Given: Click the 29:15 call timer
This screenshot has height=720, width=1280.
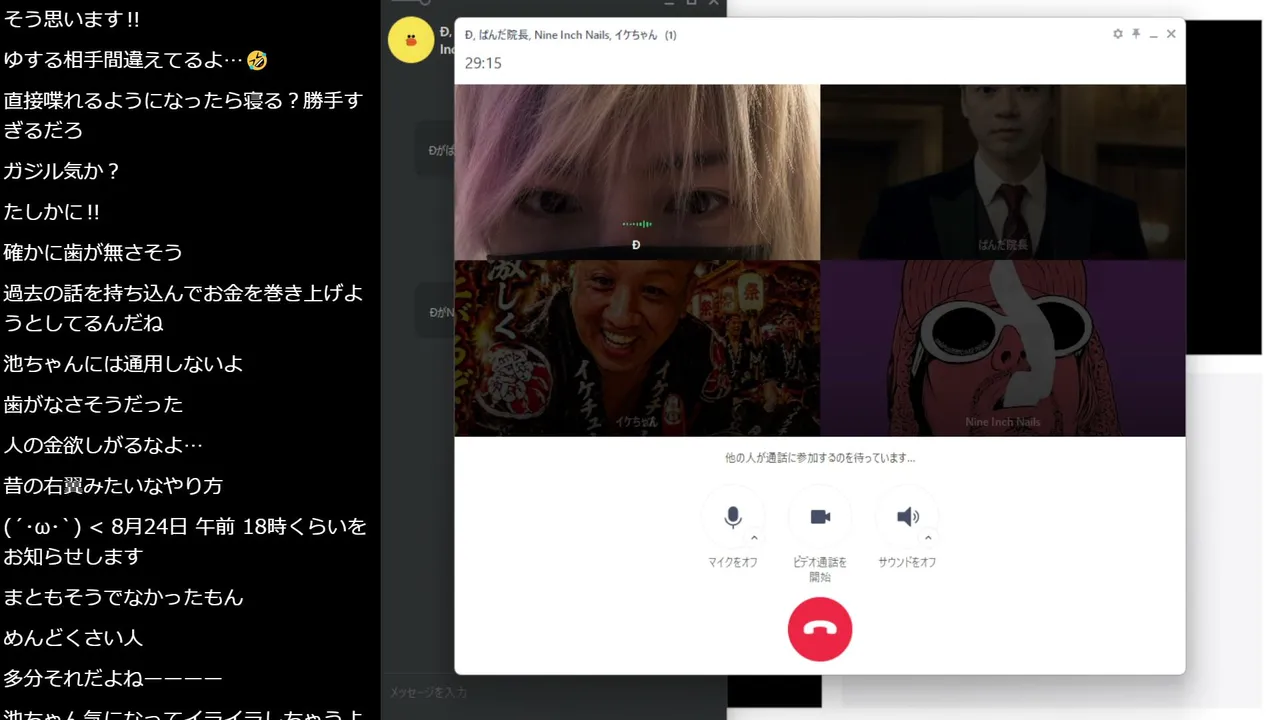Looking at the screenshot, I should pyautogui.click(x=483, y=63).
